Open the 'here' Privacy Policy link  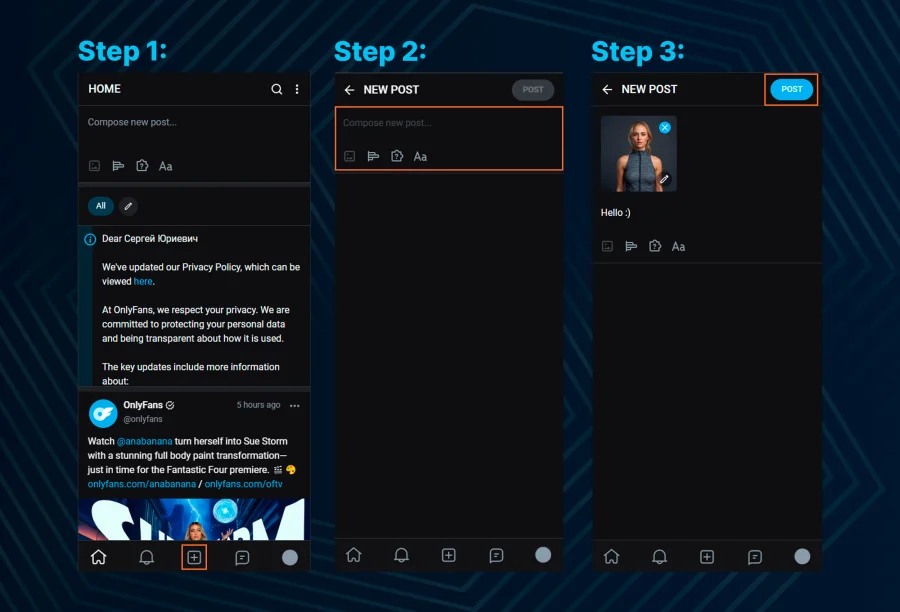(143, 282)
